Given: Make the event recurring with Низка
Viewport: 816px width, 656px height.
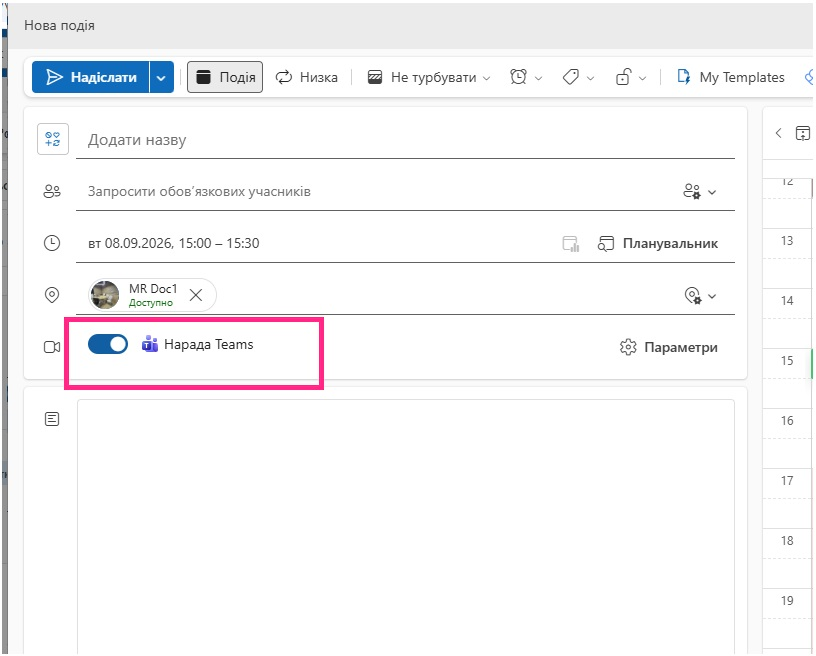Looking at the screenshot, I should coord(307,78).
